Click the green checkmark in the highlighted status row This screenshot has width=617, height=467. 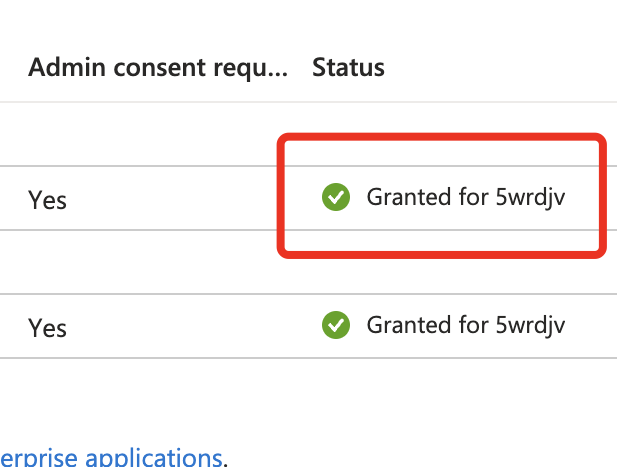pos(336,198)
